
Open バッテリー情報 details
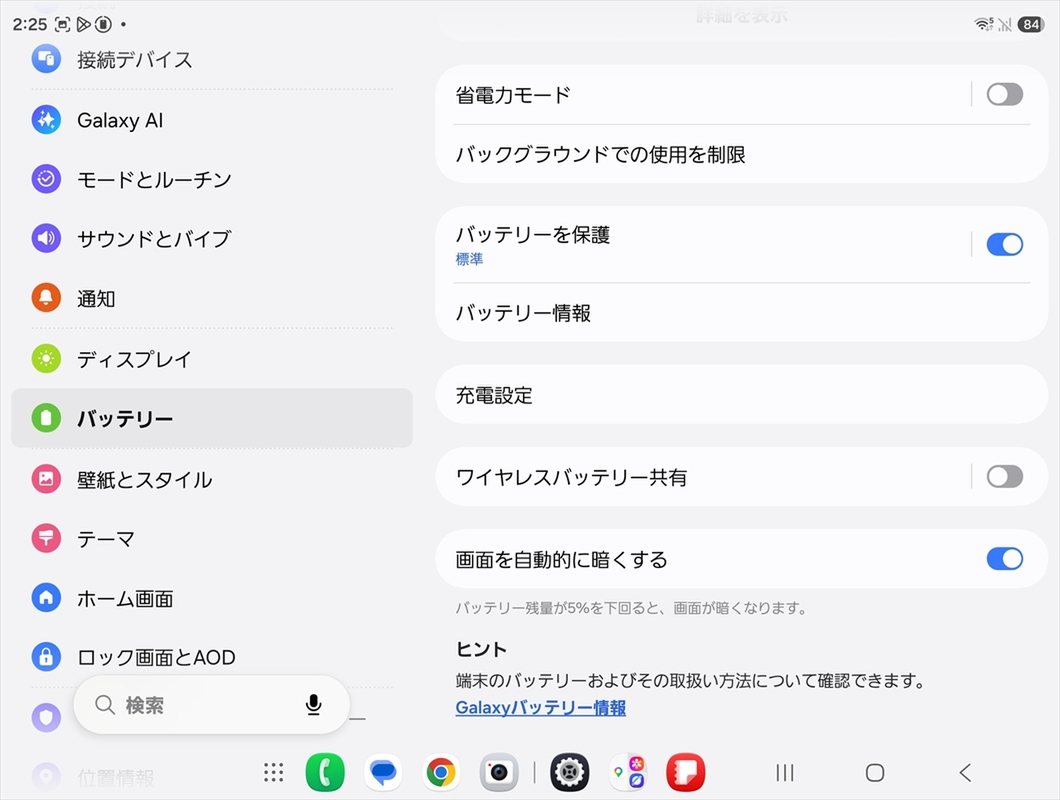coord(742,313)
